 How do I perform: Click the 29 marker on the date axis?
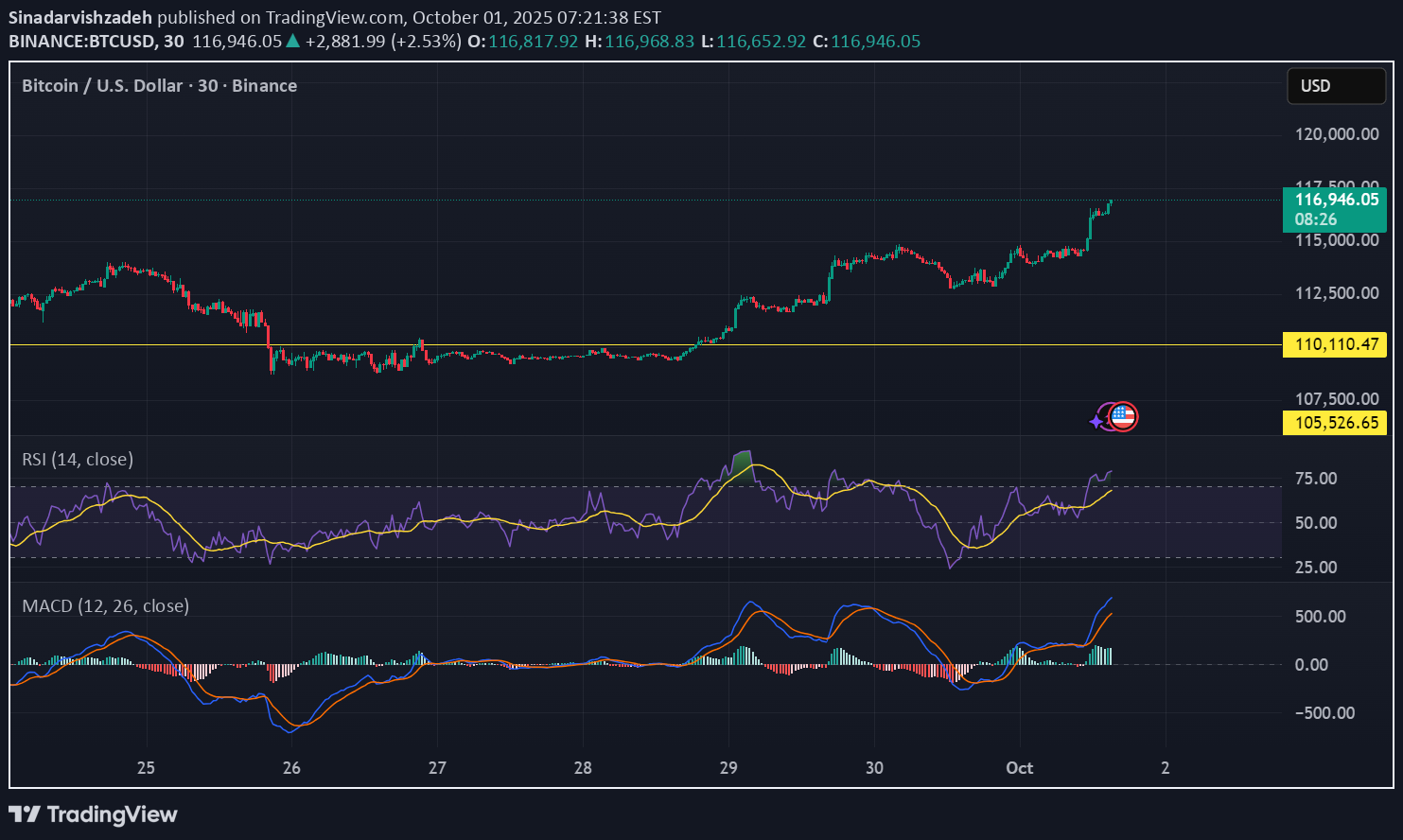click(728, 768)
